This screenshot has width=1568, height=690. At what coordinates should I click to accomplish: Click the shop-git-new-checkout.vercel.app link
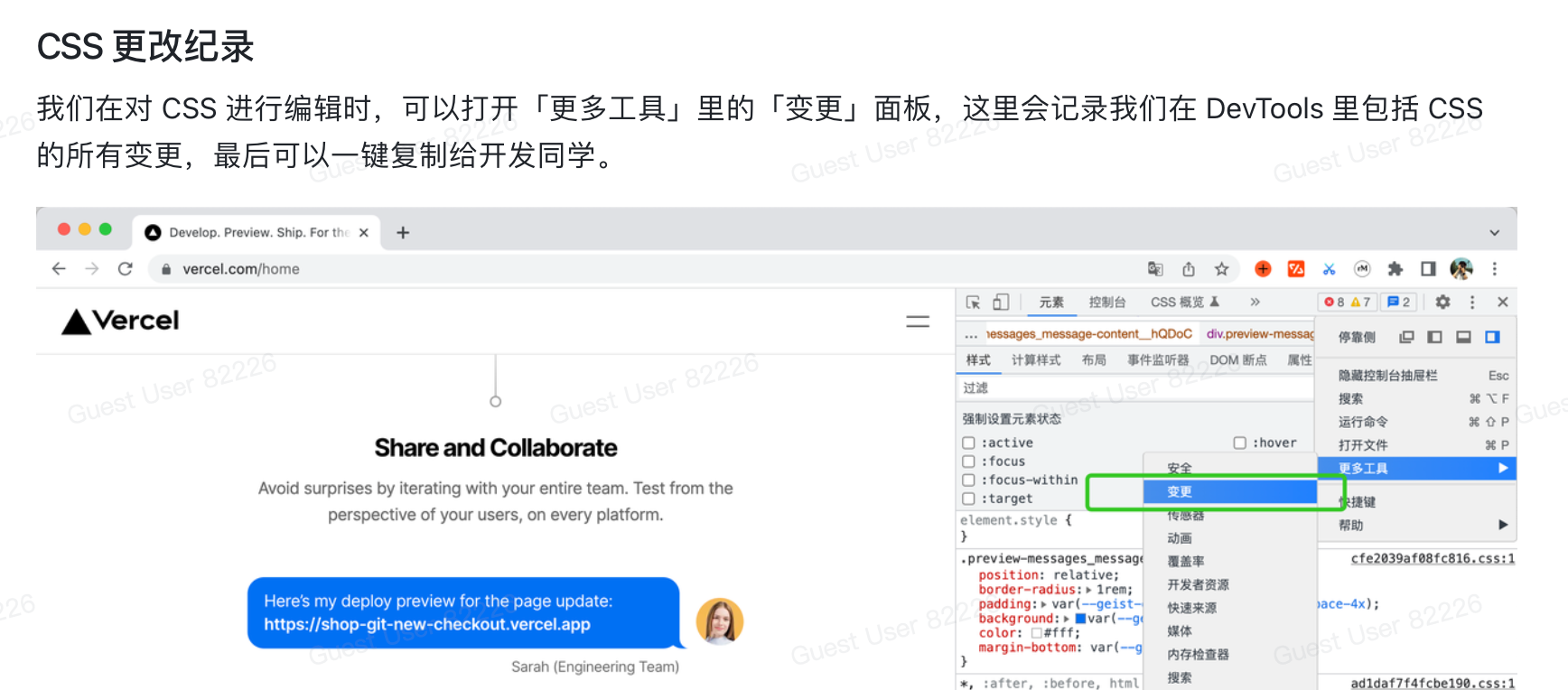click(x=427, y=624)
